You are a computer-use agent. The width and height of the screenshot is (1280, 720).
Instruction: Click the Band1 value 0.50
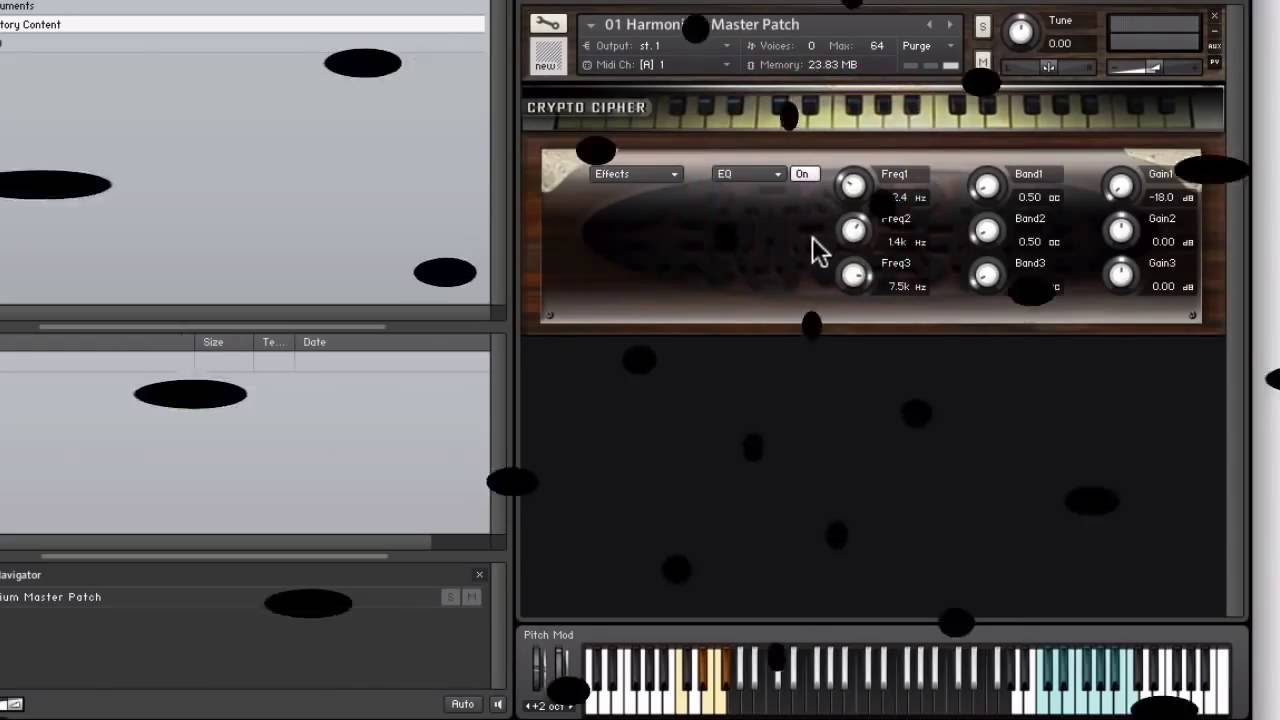pyautogui.click(x=1038, y=198)
